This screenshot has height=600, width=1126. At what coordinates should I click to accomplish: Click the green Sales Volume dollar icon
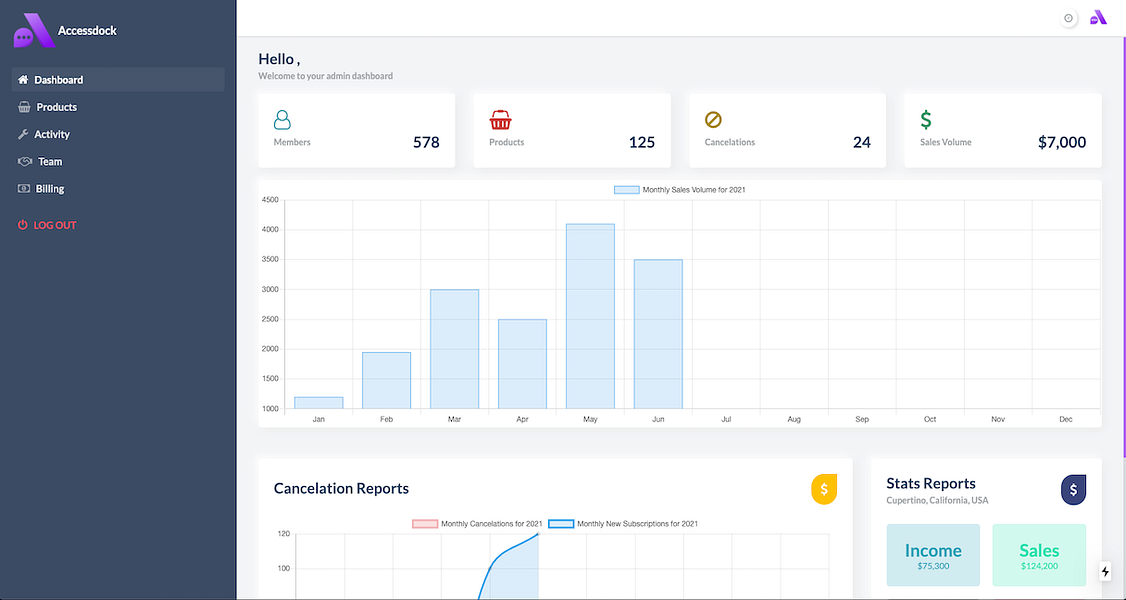click(926, 119)
